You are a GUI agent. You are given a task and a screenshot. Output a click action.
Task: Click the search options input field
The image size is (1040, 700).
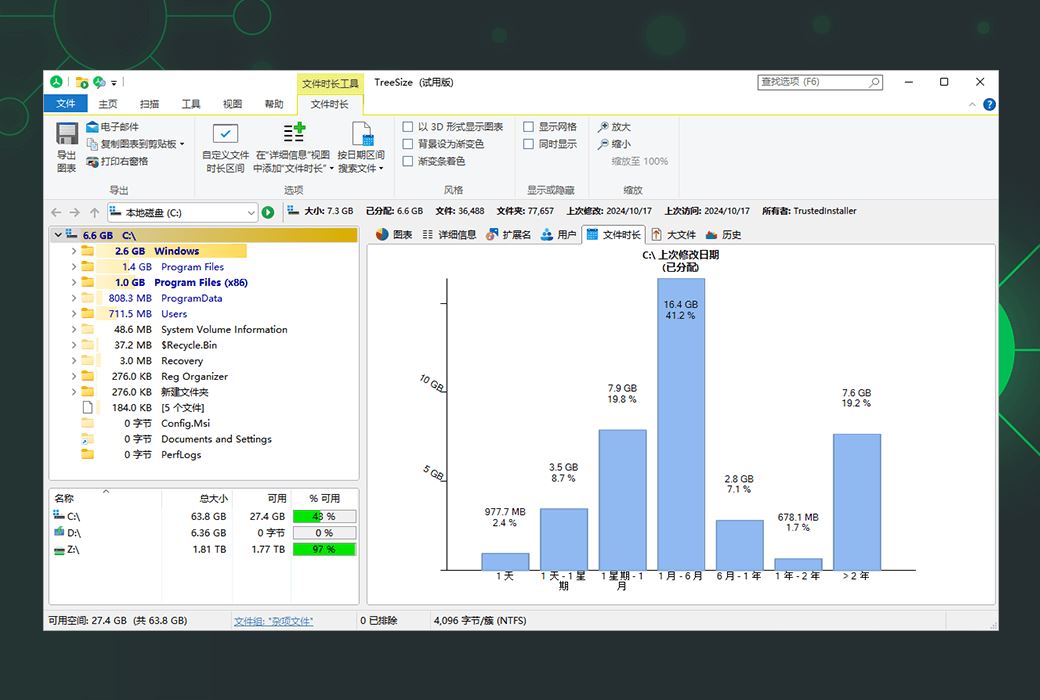click(x=814, y=82)
